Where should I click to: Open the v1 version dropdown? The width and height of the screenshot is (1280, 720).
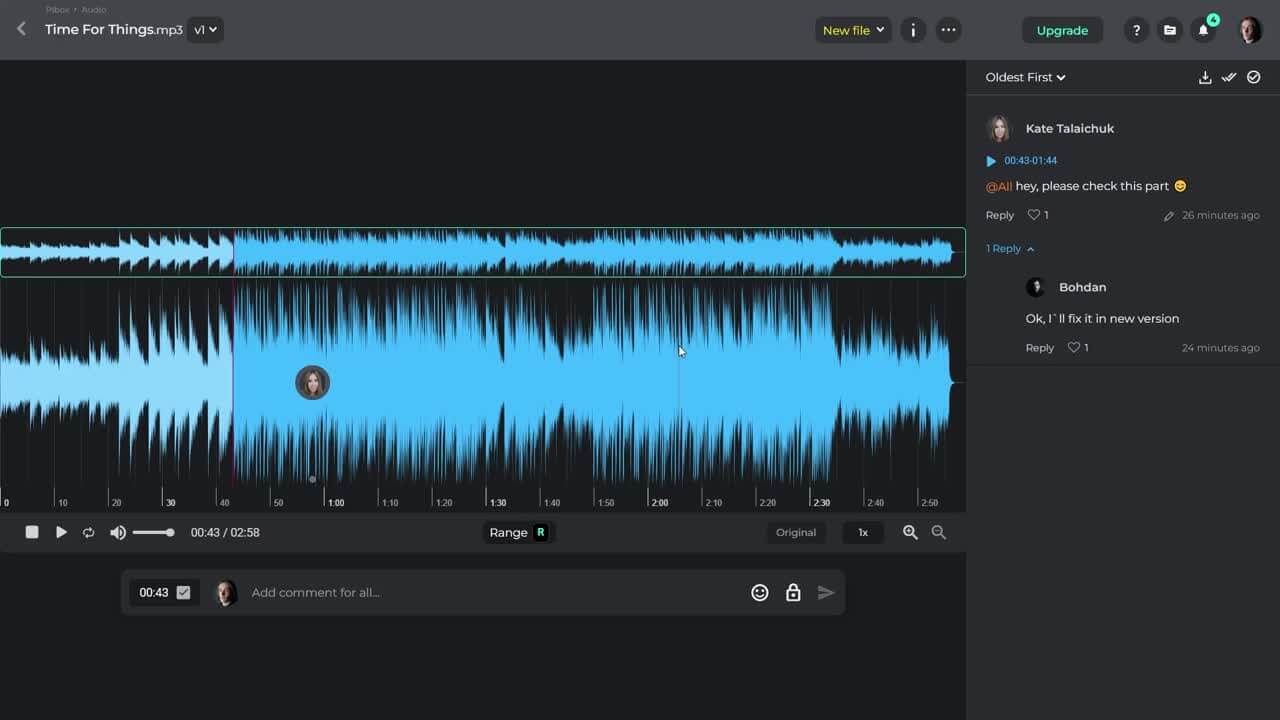(x=205, y=30)
